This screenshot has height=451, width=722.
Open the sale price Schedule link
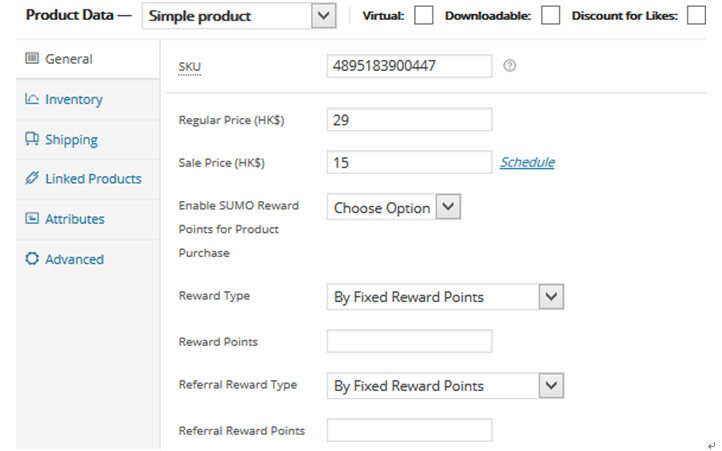(x=527, y=162)
